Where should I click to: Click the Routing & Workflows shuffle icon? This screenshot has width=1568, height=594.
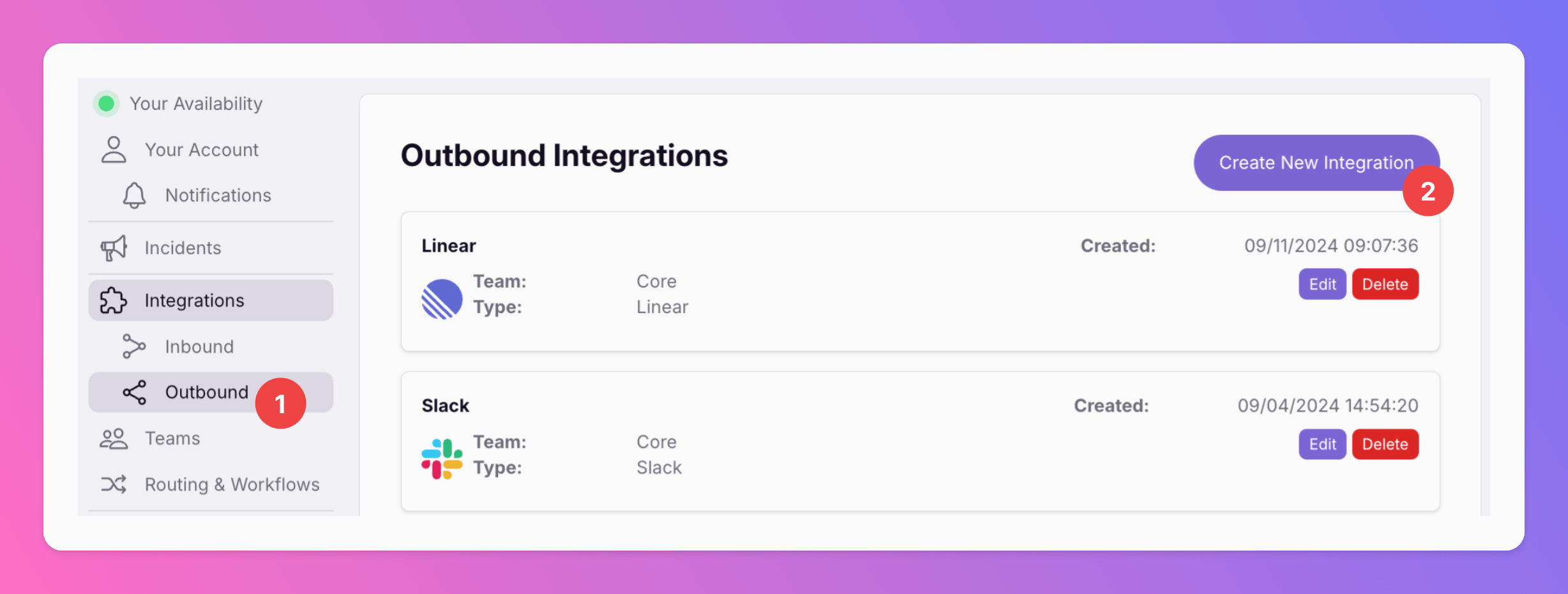[114, 484]
